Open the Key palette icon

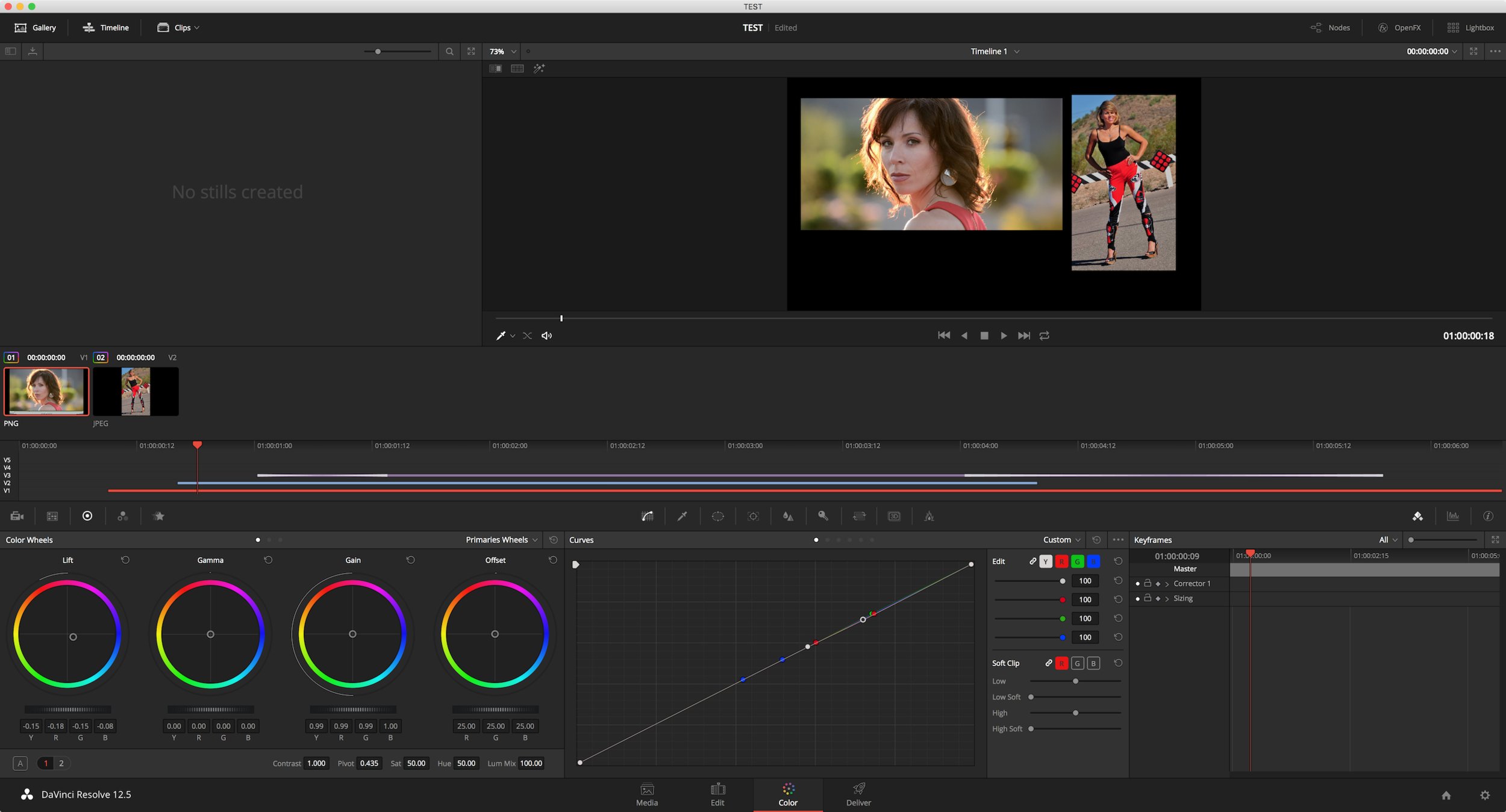tap(823, 516)
